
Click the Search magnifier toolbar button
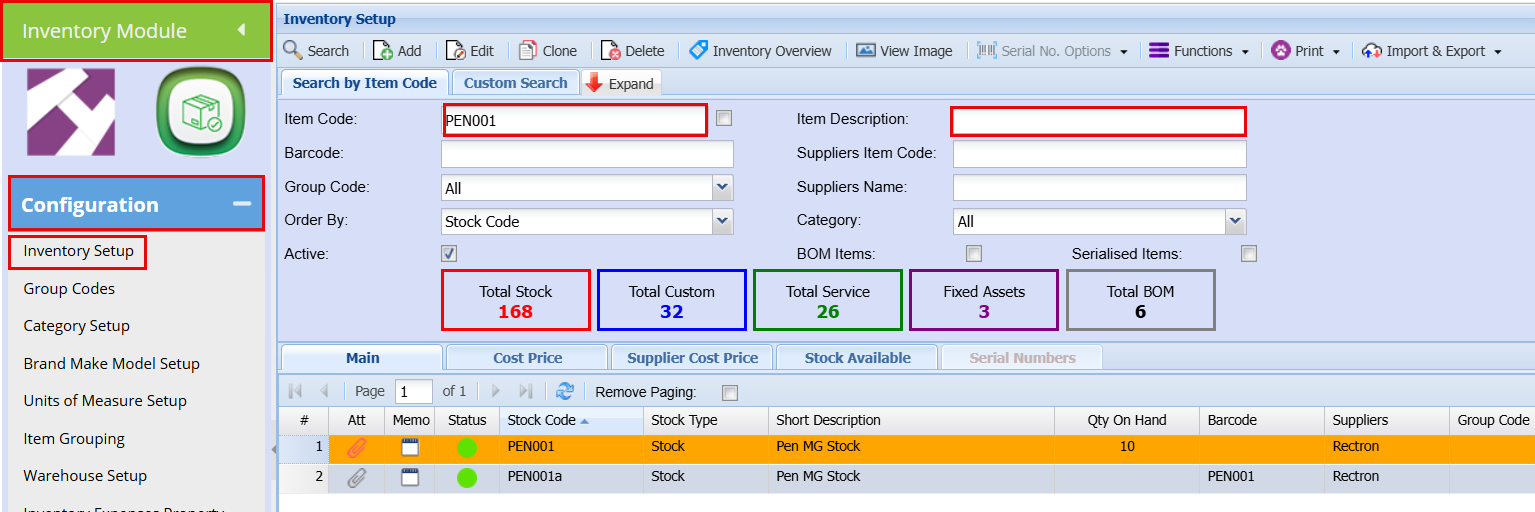pyautogui.click(x=316, y=51)
